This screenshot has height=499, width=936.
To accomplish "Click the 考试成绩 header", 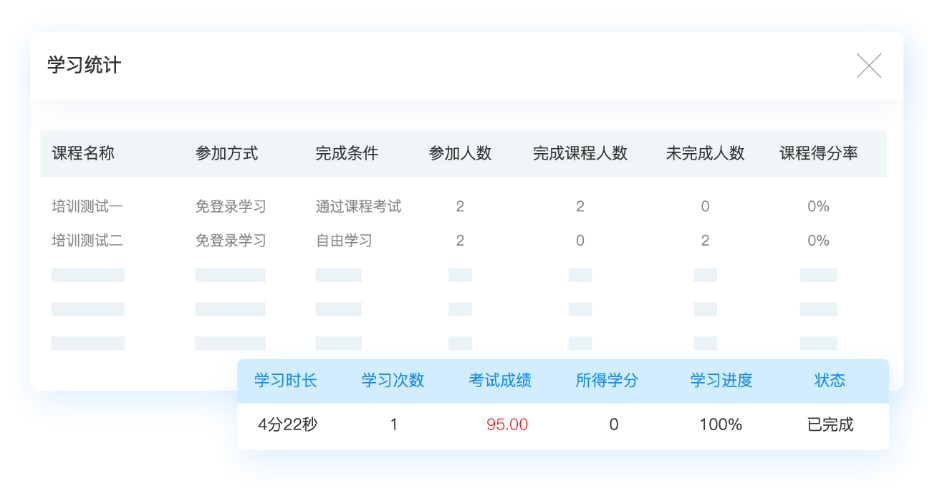I will coord(500,381).
